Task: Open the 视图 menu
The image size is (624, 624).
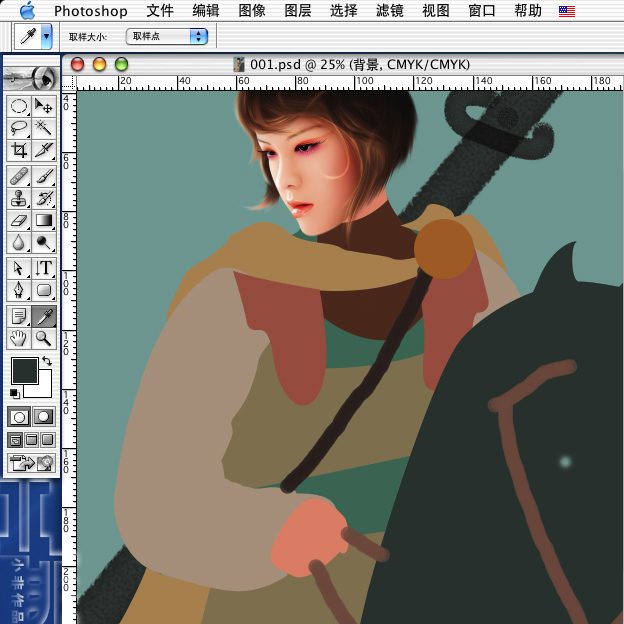Action: point(436,11)
